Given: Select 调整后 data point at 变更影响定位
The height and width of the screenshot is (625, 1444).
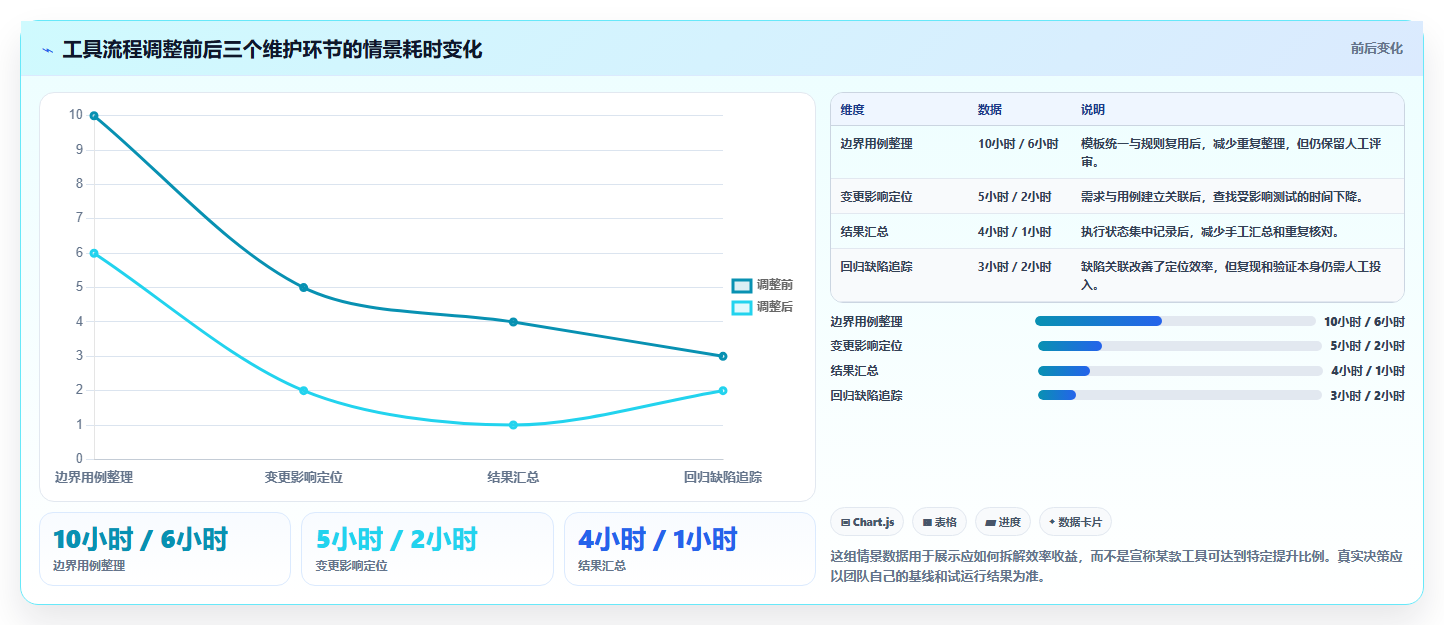Looking at the screenshot, I should 303,391.
